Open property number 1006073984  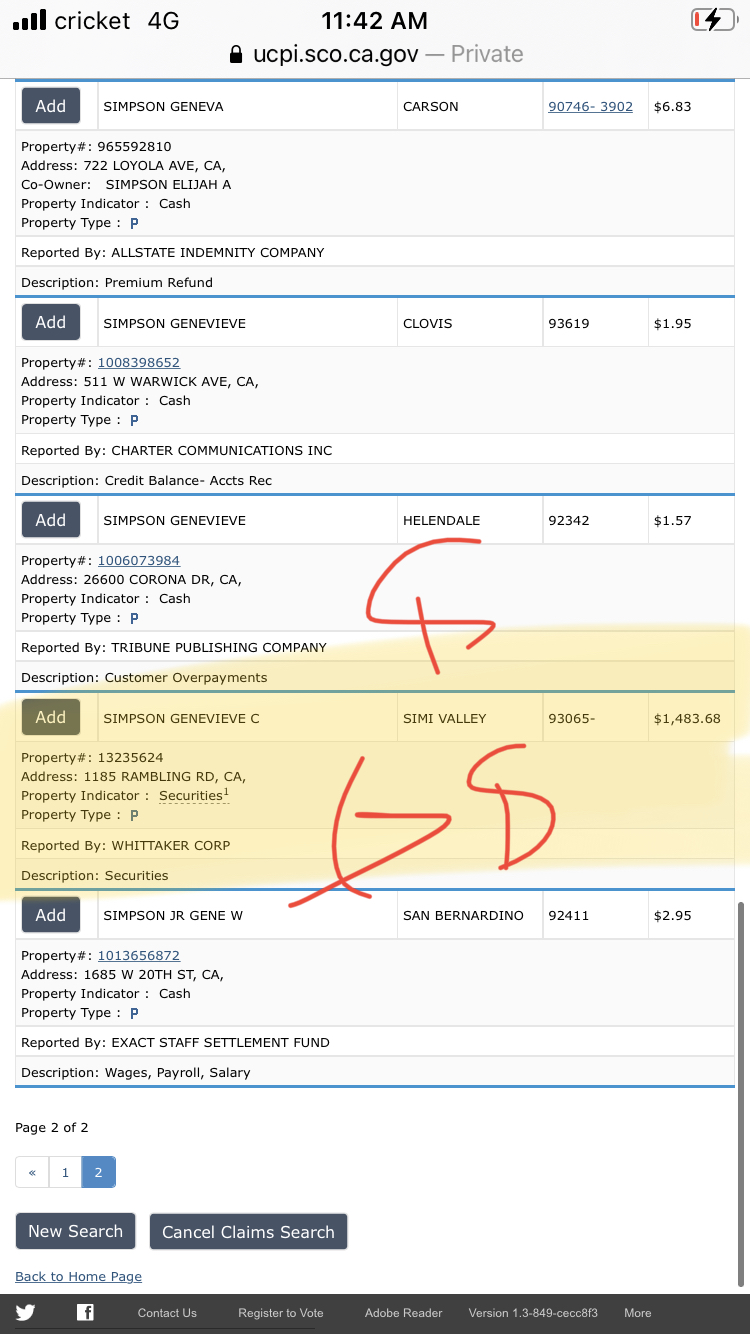(138, 560)
